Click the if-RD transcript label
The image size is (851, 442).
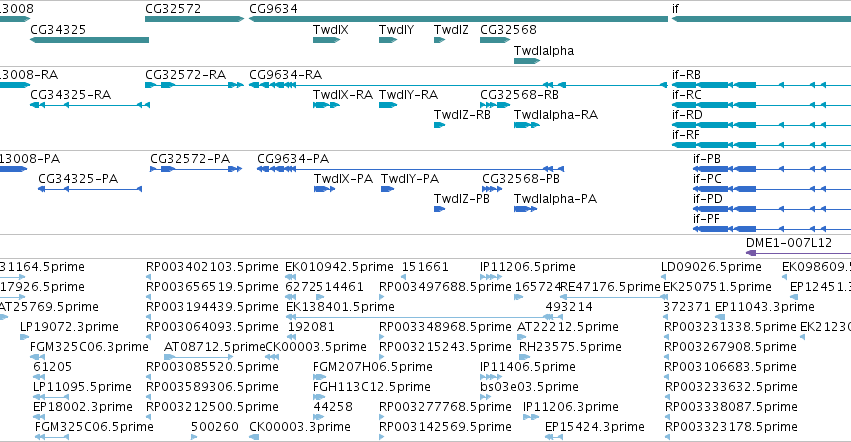pyautogui.click(x=687, y=115)
